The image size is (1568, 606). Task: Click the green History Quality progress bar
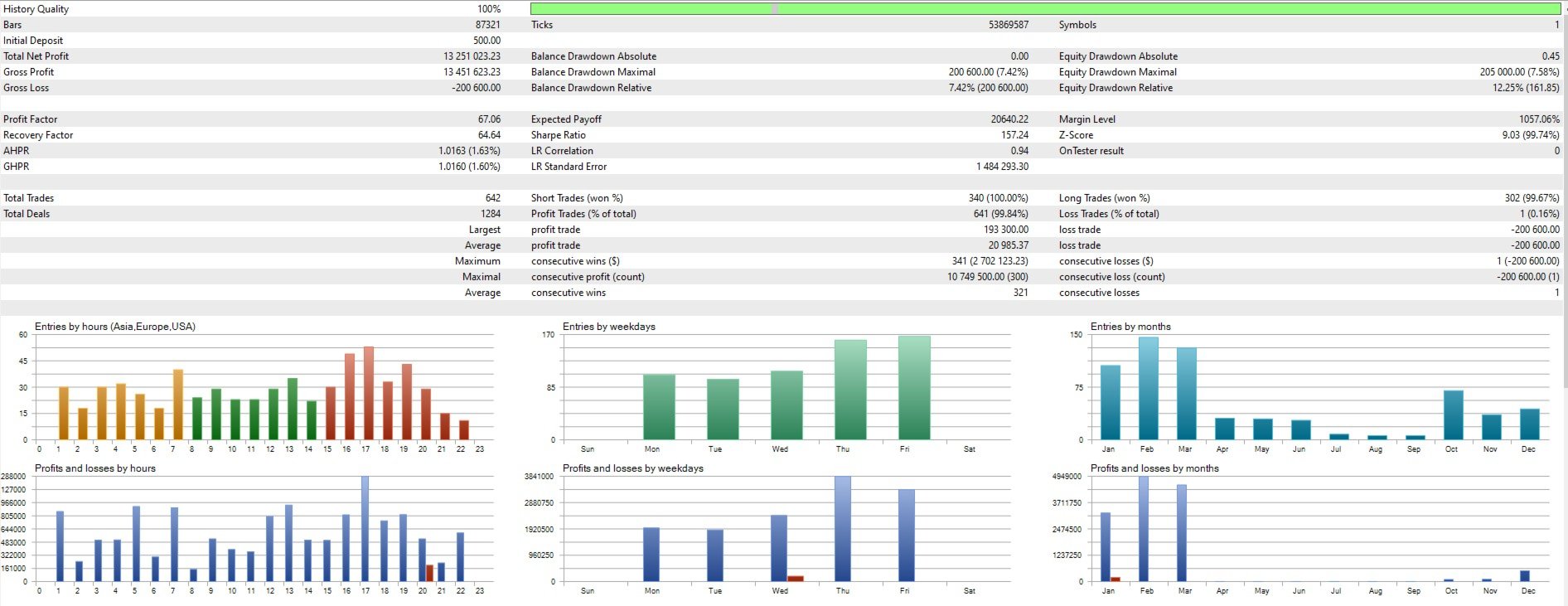(1045, 8)
